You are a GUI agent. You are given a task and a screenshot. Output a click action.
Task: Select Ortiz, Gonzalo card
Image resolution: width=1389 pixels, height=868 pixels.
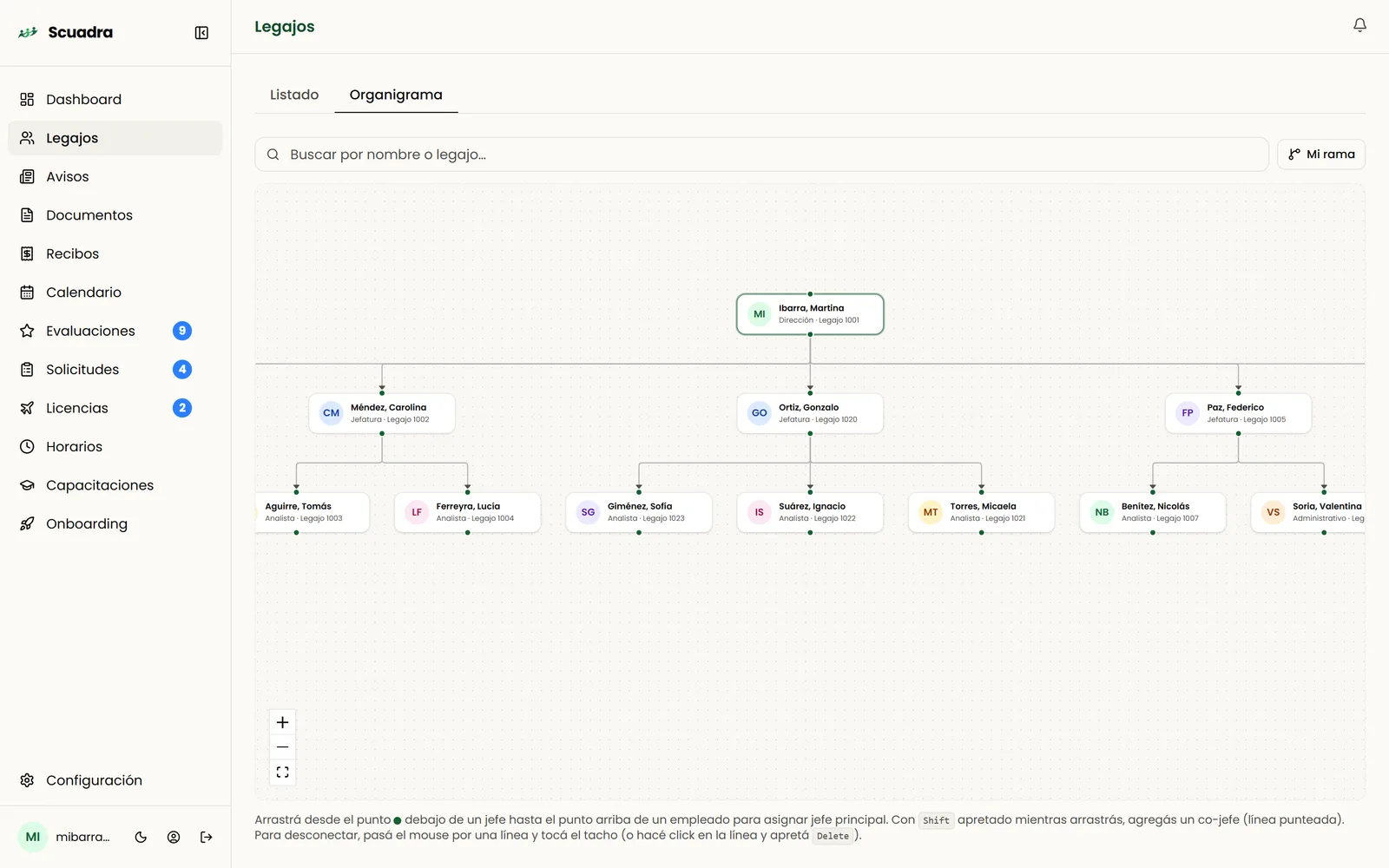point(810,413)
